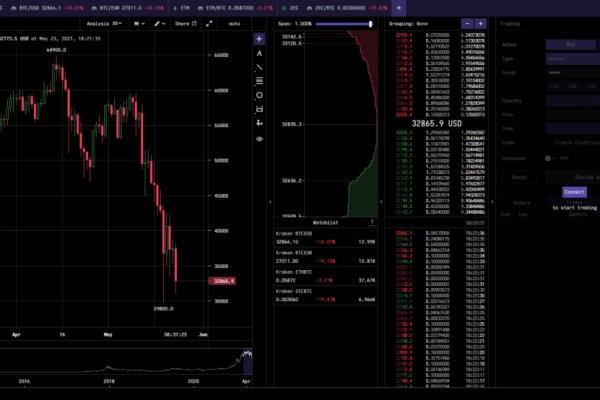This screenshot has width=600, height=400.
Task: Add a new ticker tab with plus
Action: click(x=398, y=7)
